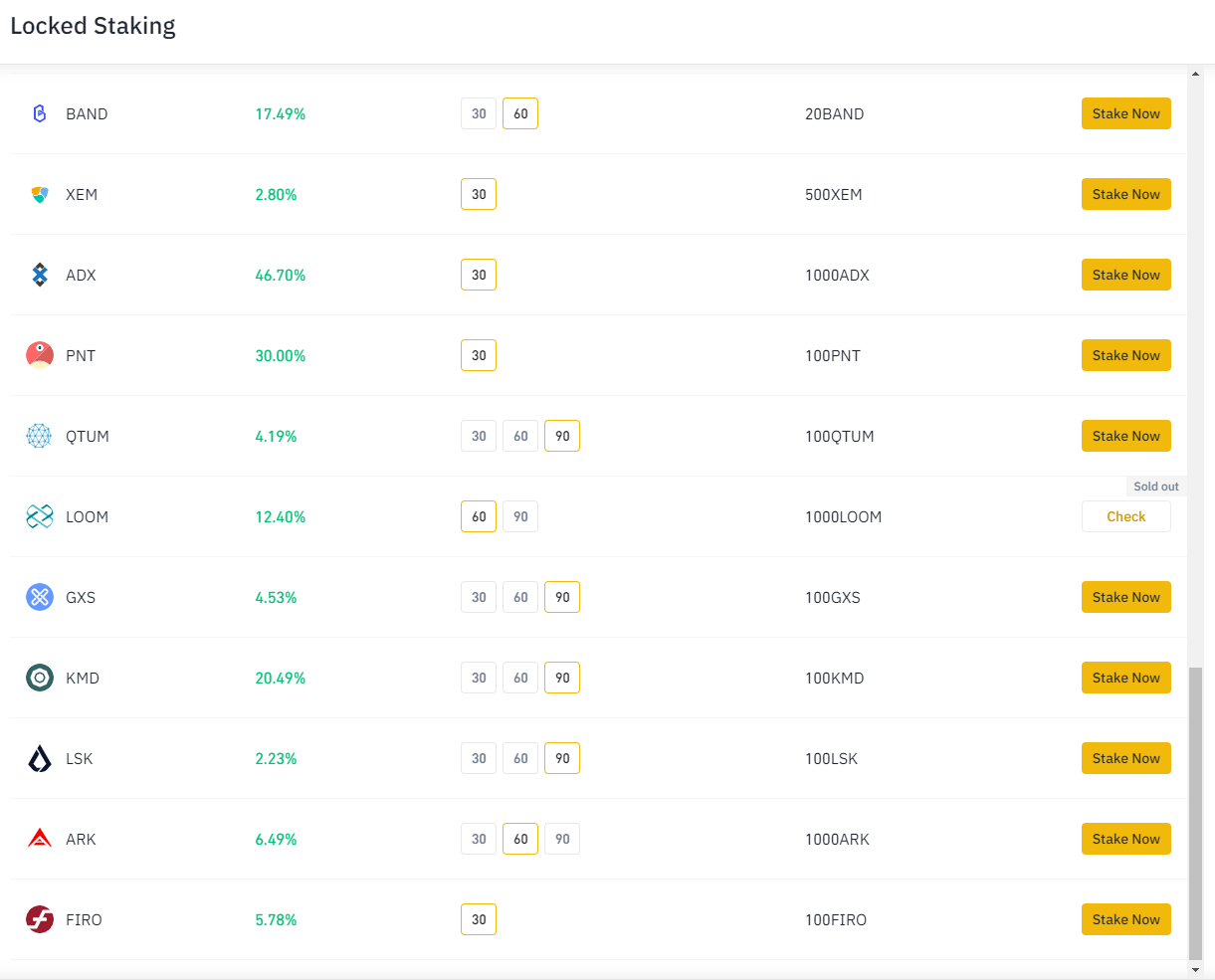
Task: Stake GXS with Stake Now button
Action: 1126,597
